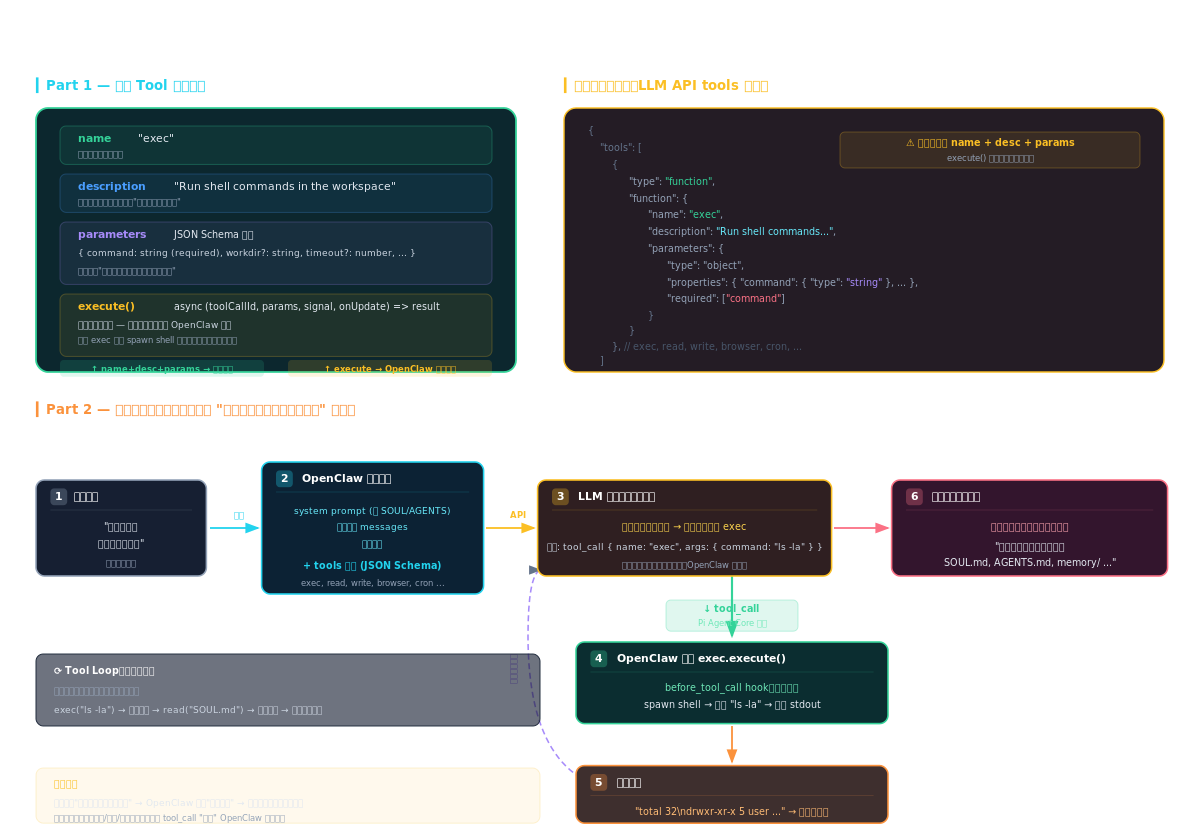1200x840 pixels.
Task: Click the '{ command: string (required), workdir?...' line
Action: pos(246,253)
